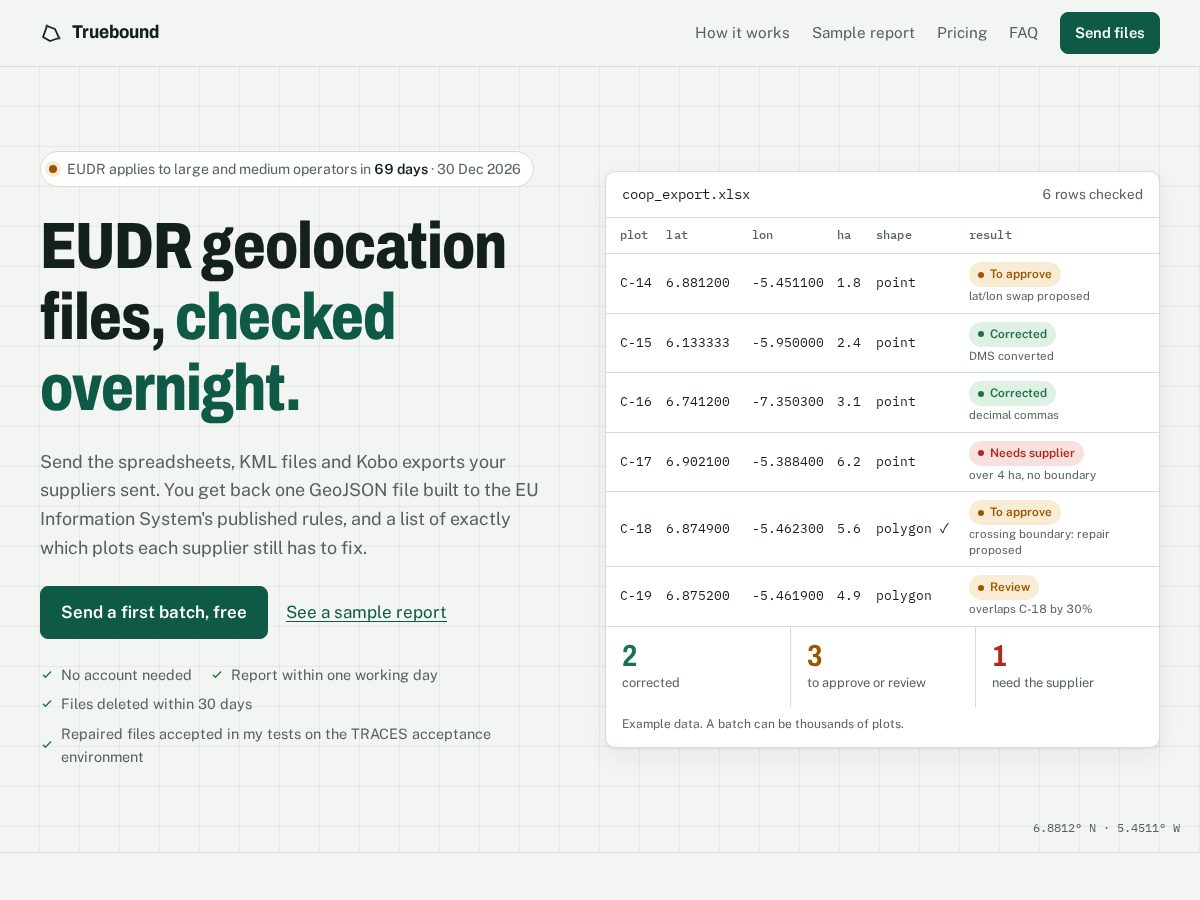Click the 6 rows checked label
This screenshot has height=900, width=1200.
coord(1092,195)
